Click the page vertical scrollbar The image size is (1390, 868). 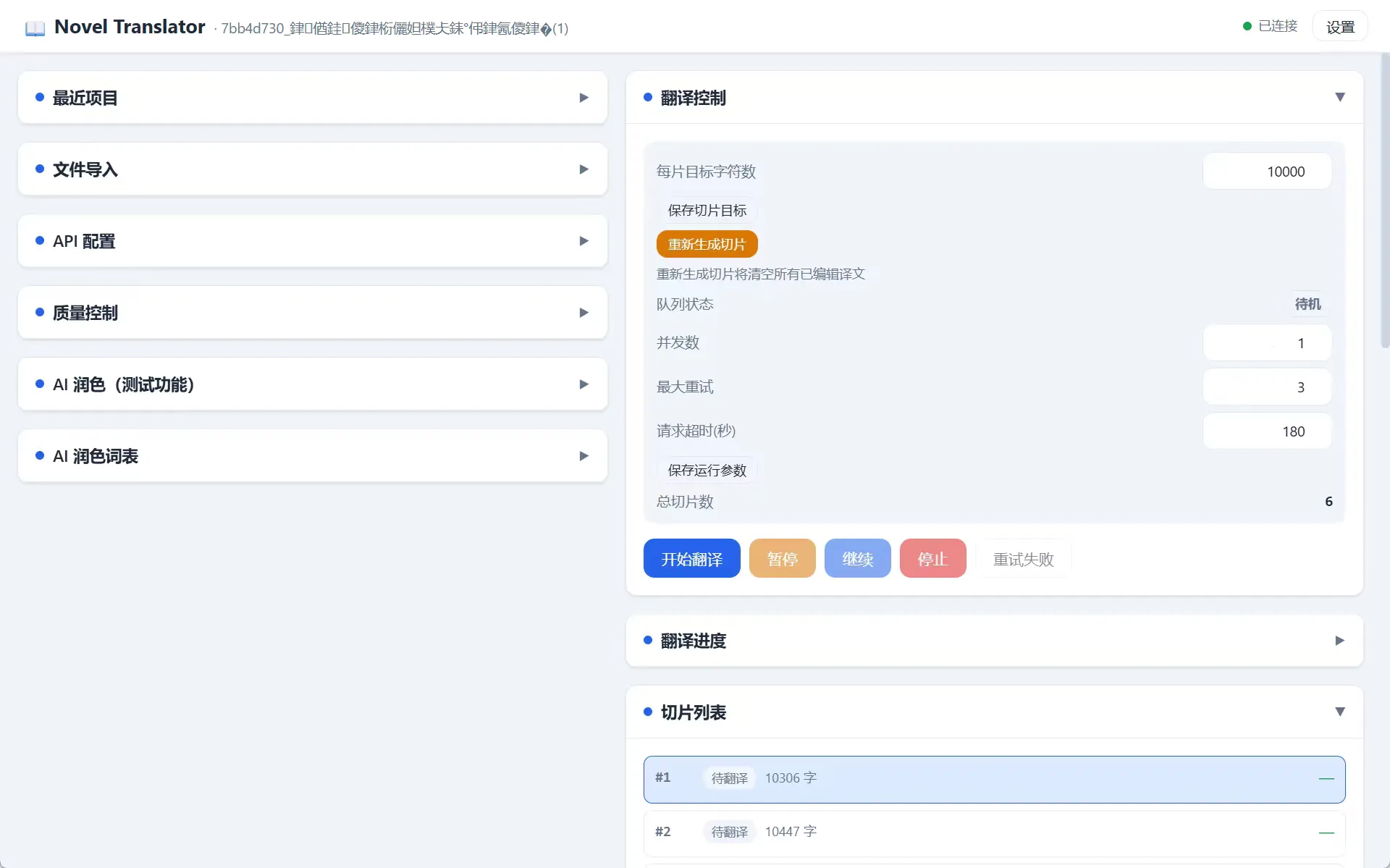1385,195
